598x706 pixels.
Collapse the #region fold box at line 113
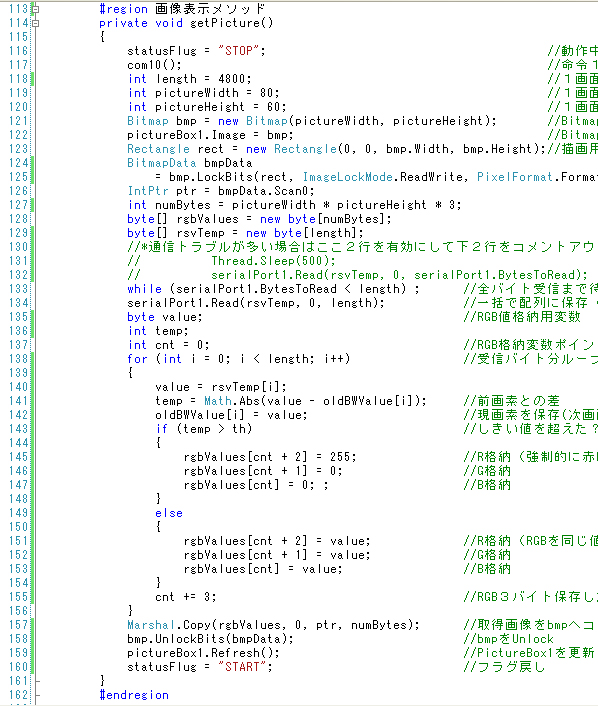coord(36,9)
